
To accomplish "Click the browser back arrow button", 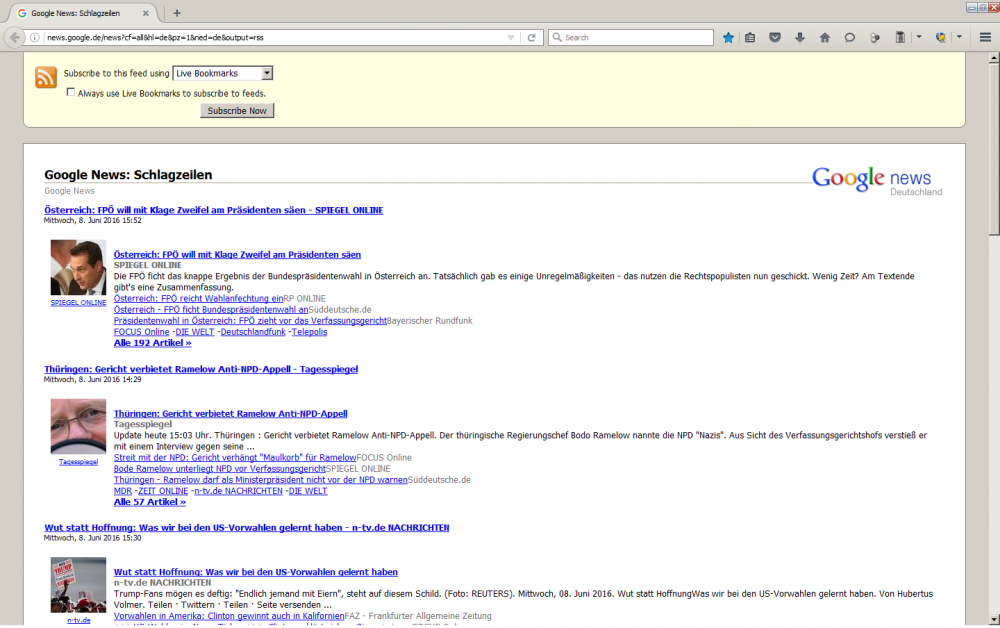I will (15, 38).
